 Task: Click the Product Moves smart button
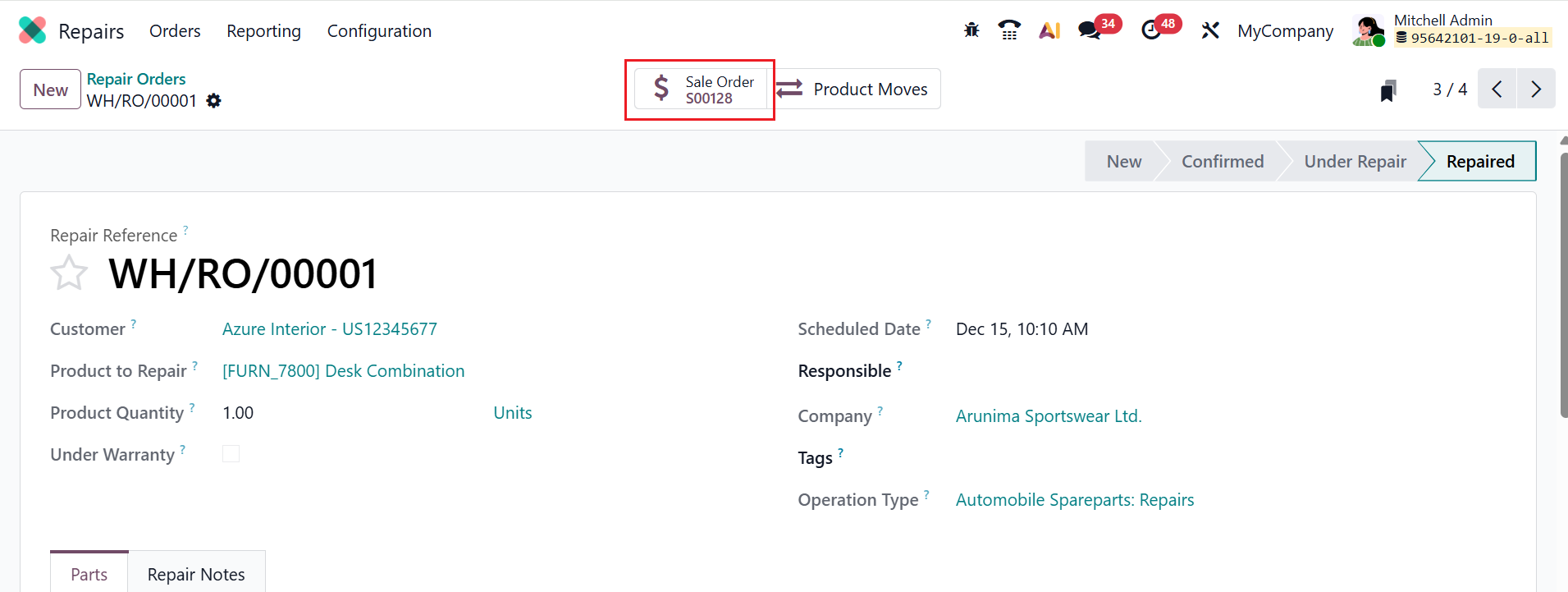854,89
